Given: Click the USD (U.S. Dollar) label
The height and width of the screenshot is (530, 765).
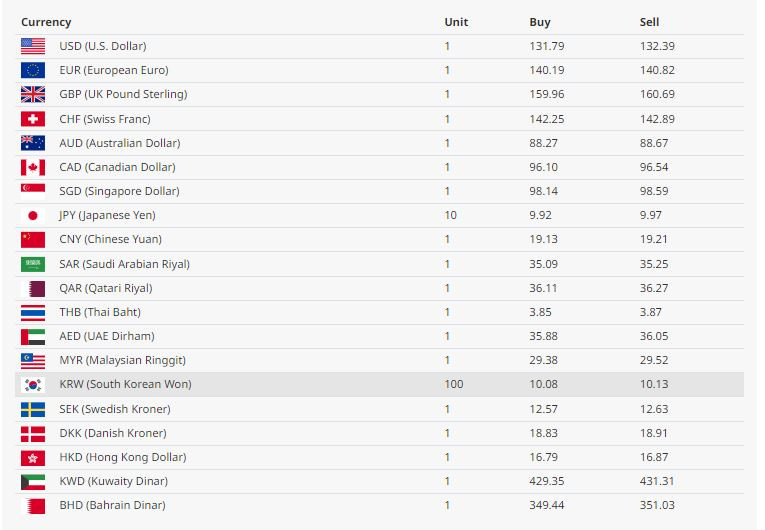Looking at the screenshot, I should coord(103,46).
